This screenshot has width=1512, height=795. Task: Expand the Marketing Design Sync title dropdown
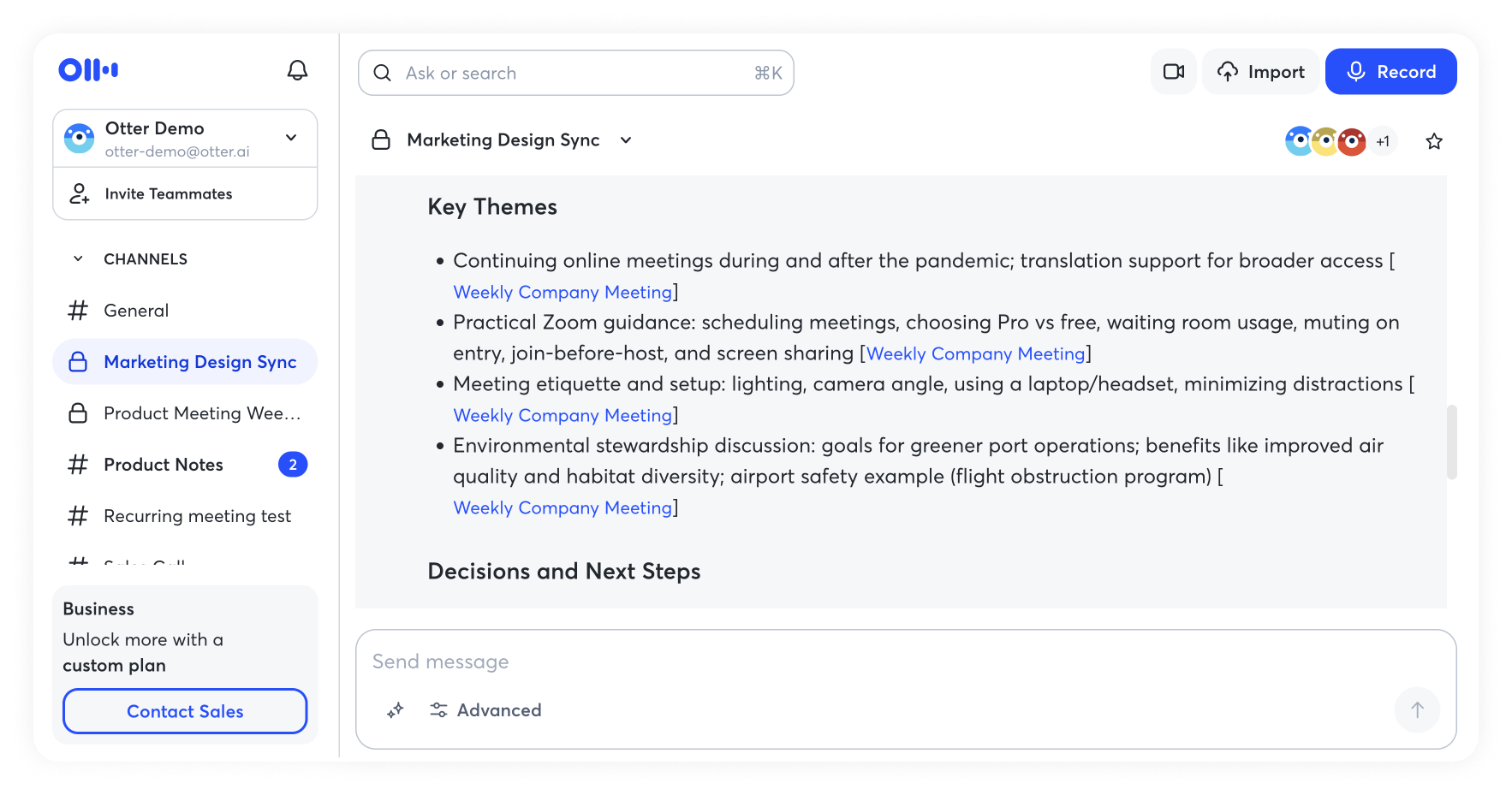[x=626, y=140]
